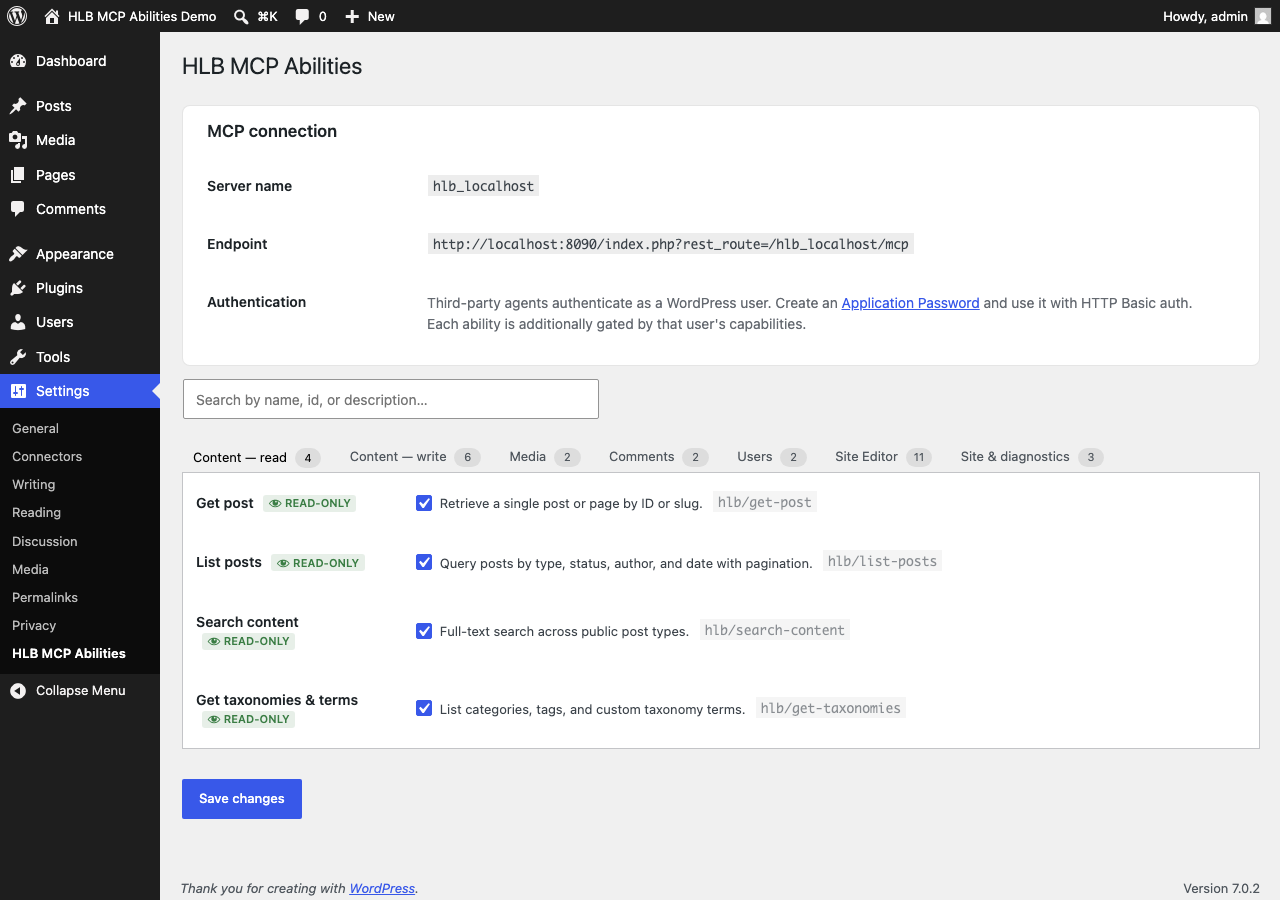1280x900 pixels.
Task: Click the MCP endpoint URL code
Action: click(x=670, y=244)
